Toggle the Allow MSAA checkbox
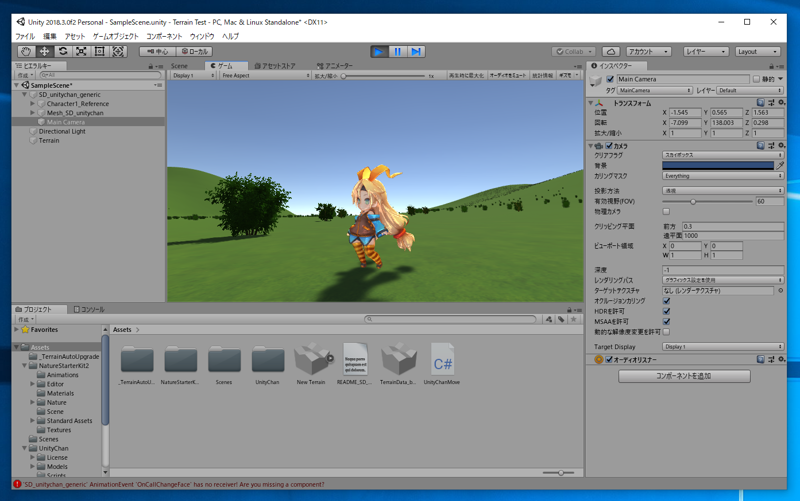Screen dimensions: 800x501 click(666, 321)
